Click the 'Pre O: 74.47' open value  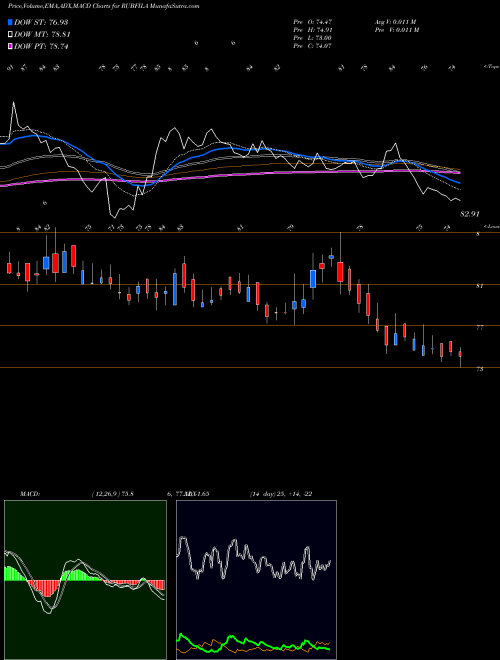[313, 21]
